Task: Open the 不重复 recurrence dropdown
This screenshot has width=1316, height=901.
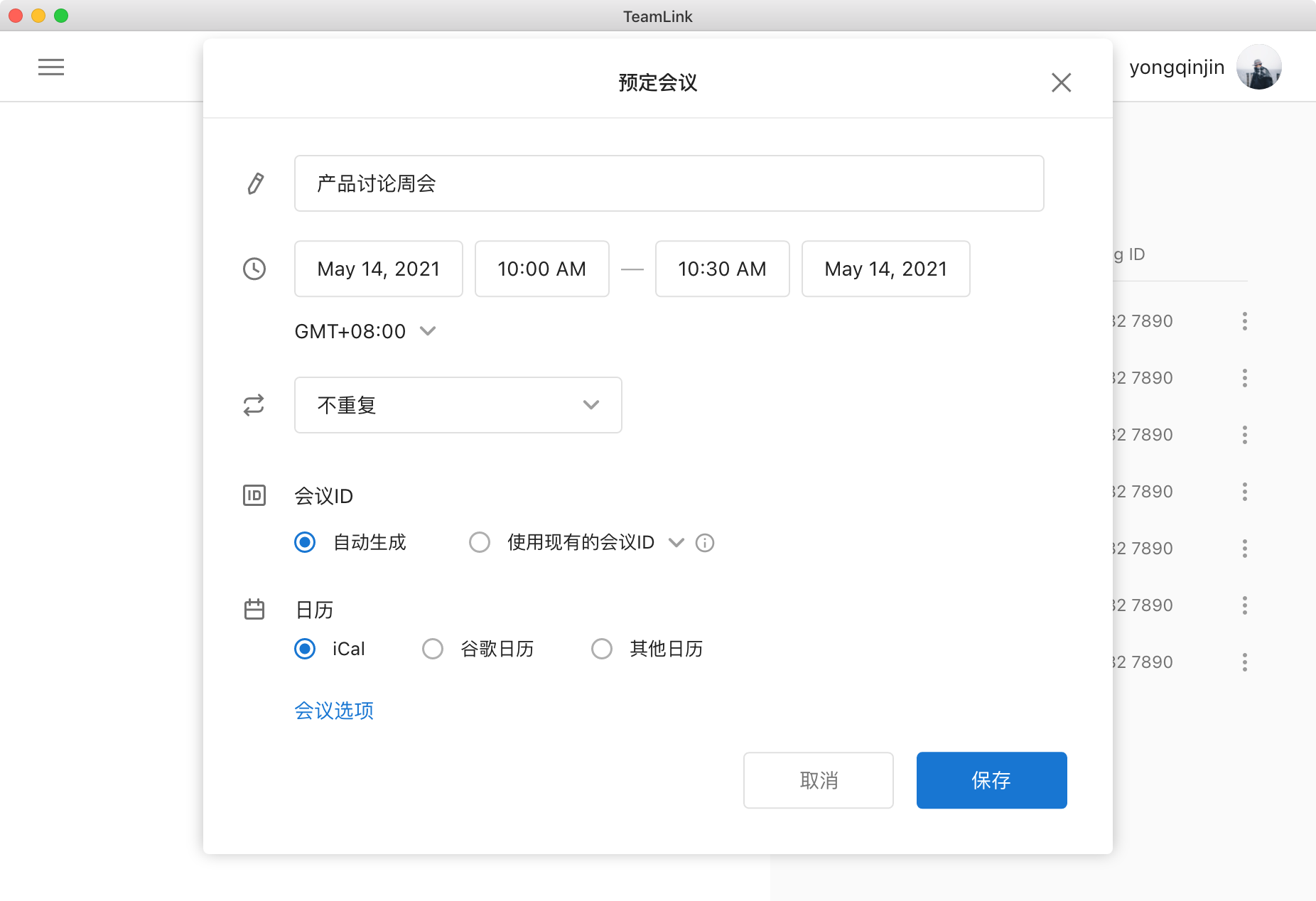Action: [458, 405]
